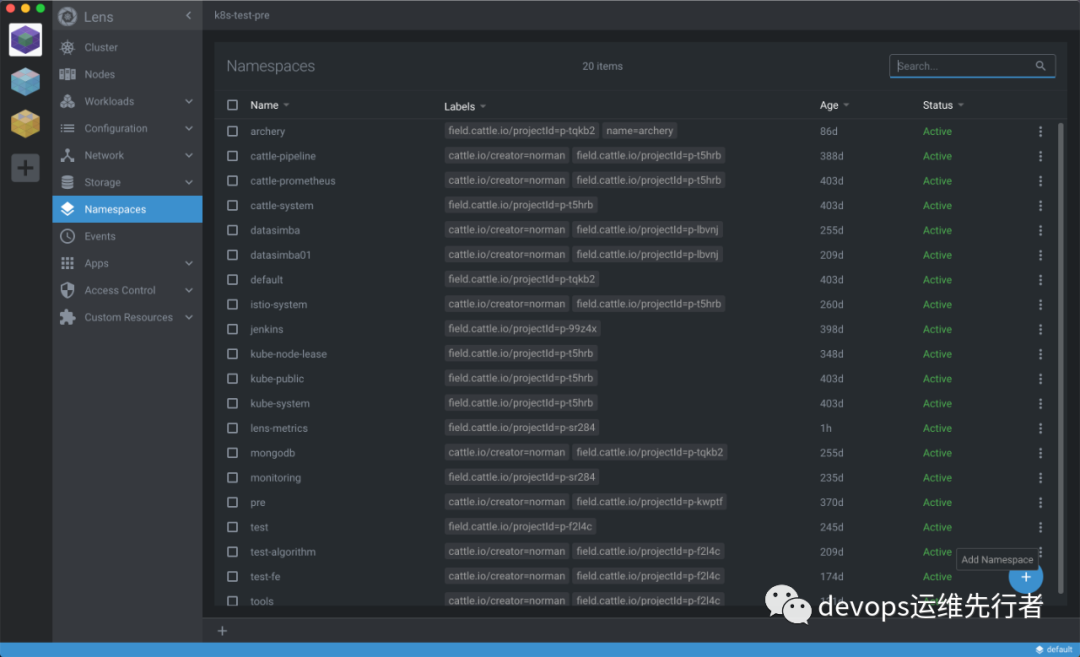Viewport: 1080px width, 657px height.
Task: Check the default namespace checkbox
Action: [x=233, y=280]
